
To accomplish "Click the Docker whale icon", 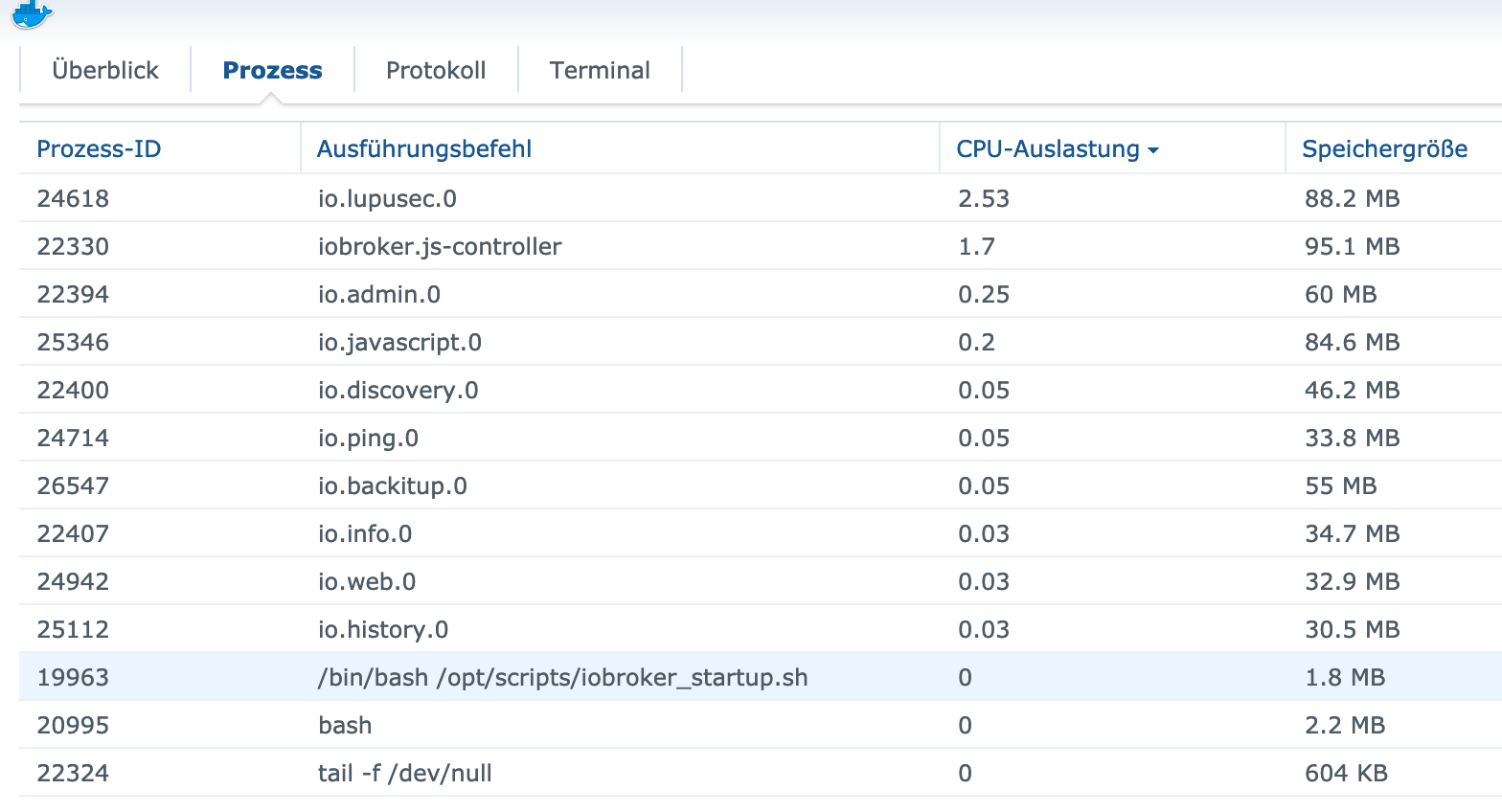I will tap(33, 13).
